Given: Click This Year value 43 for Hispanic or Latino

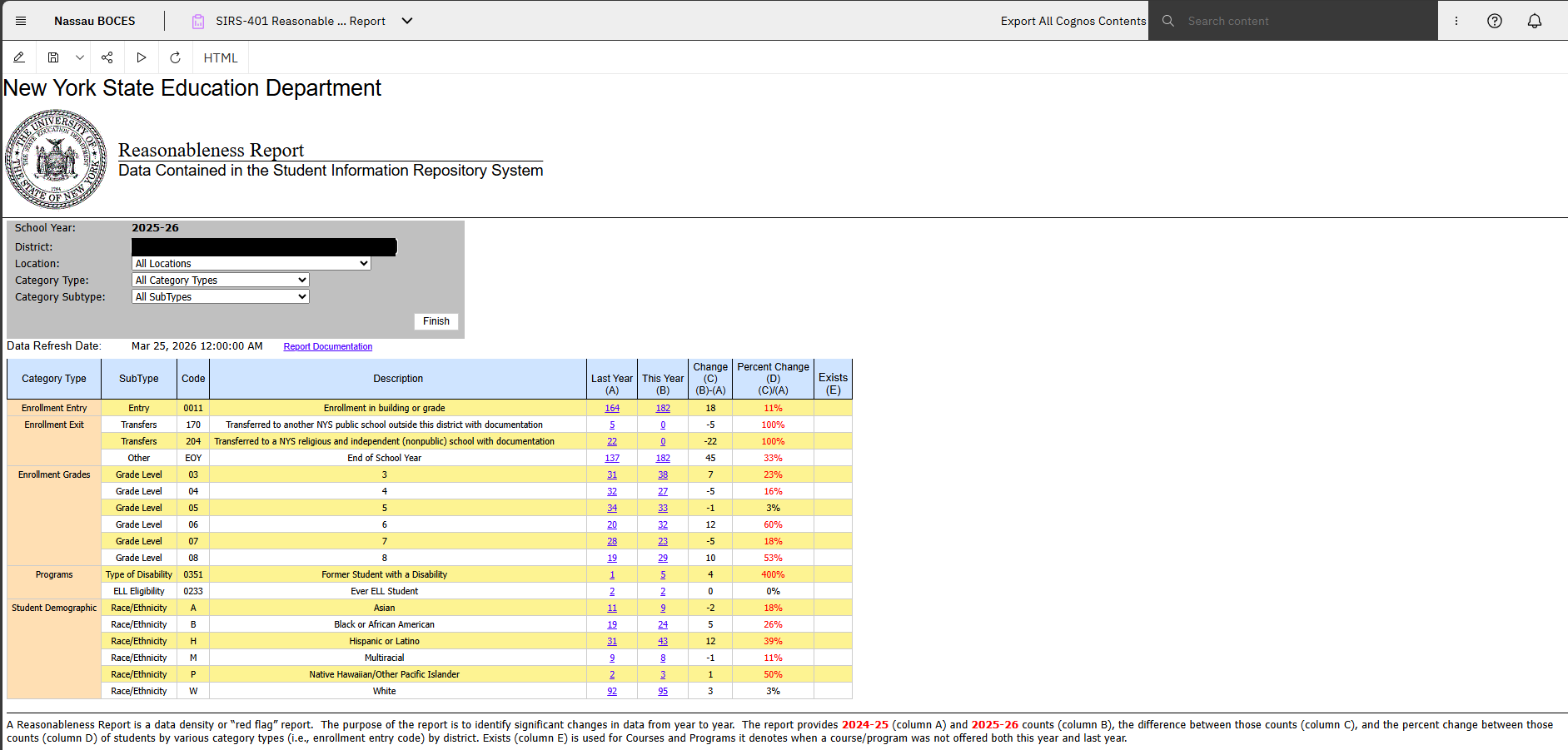Looking at the screenshot, I should [x=663, y=641].
